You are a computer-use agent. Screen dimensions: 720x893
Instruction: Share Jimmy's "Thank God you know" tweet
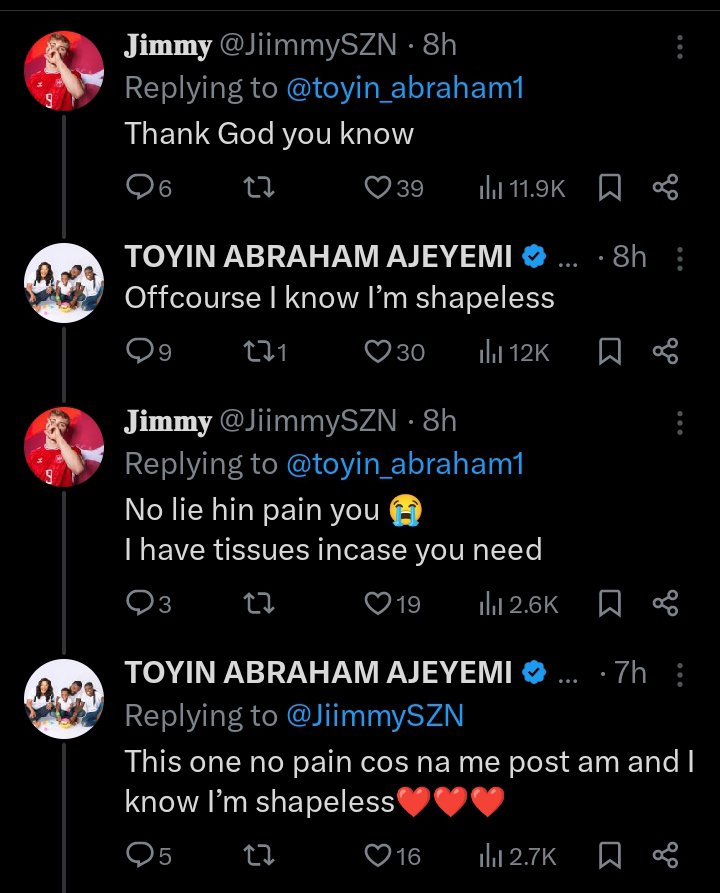click(665, 188)
